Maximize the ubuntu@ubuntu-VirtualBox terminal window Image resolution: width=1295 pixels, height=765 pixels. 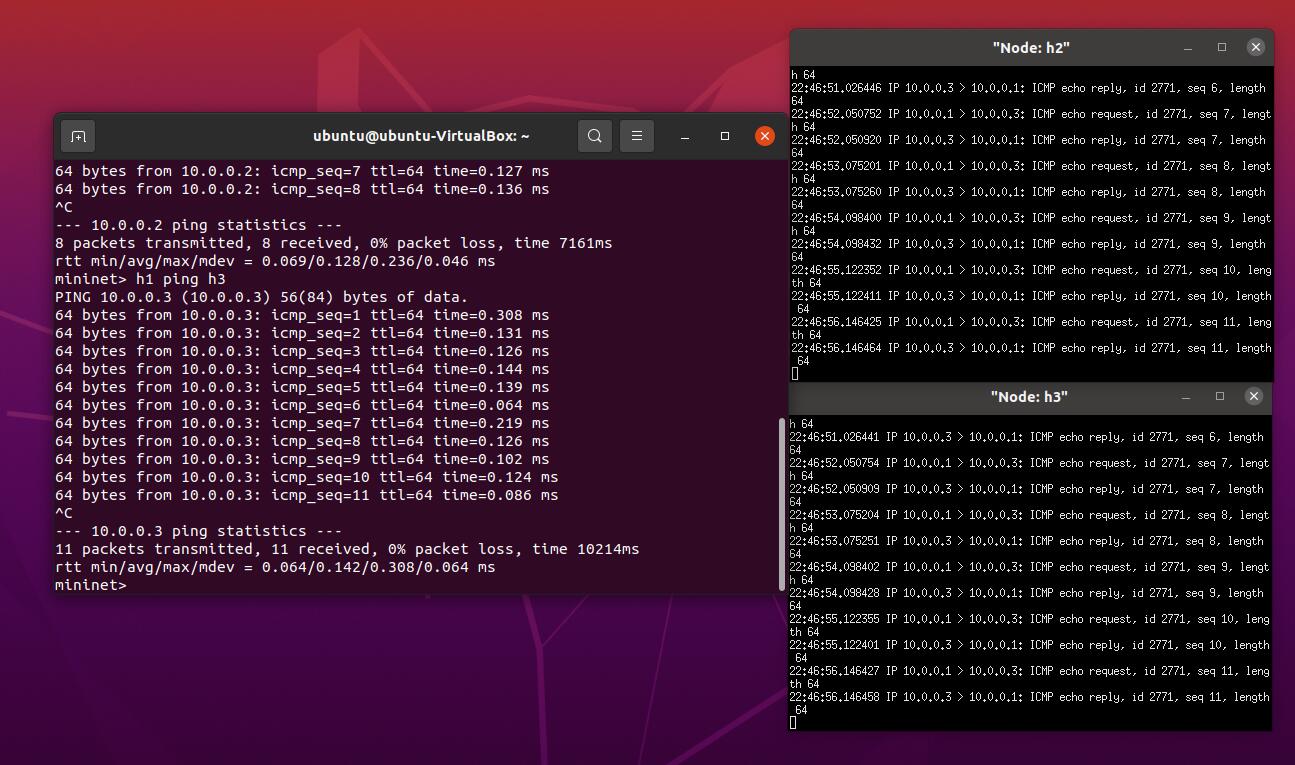(x=725, y=136)
